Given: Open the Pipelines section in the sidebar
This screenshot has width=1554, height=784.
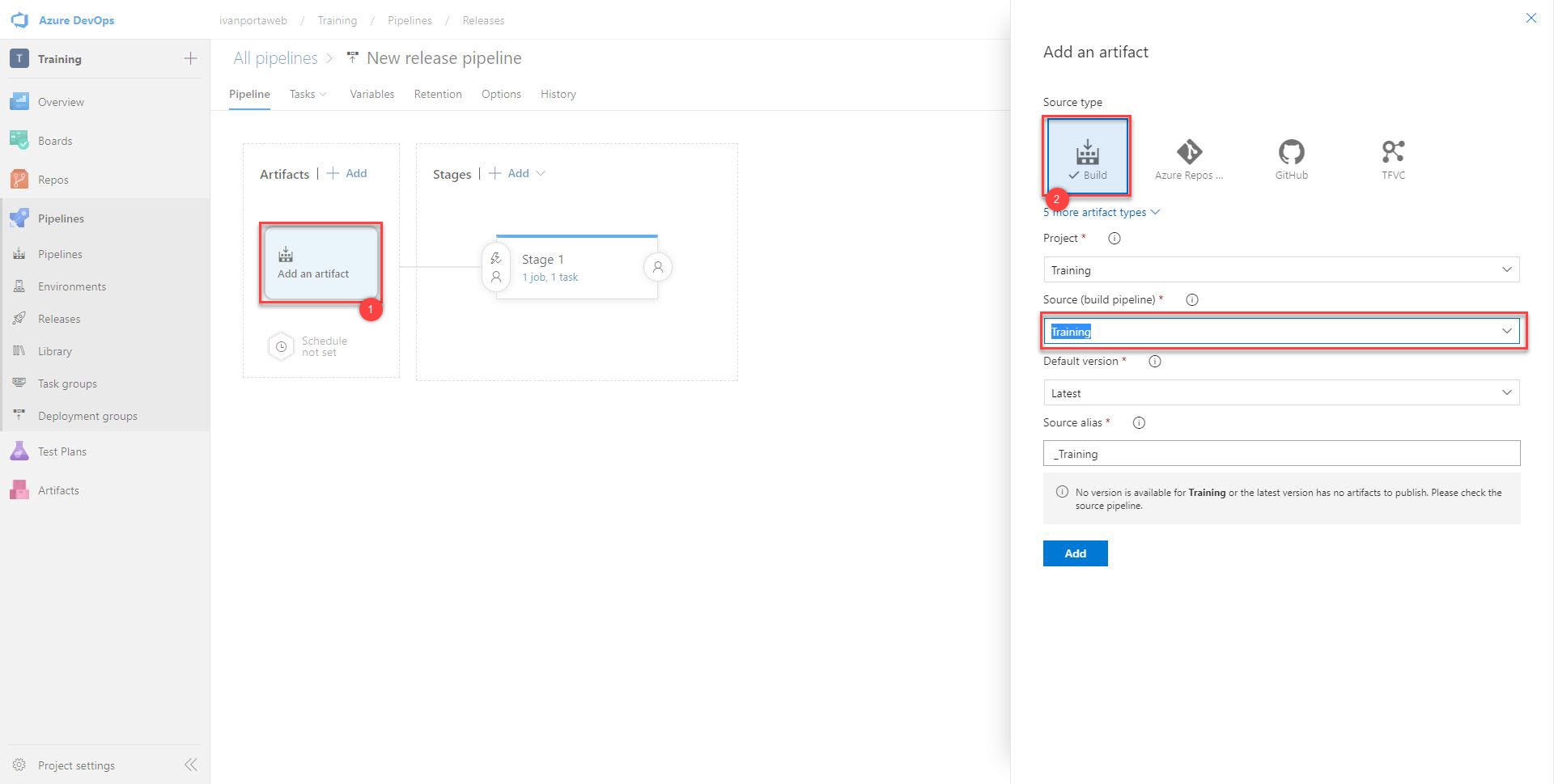Looking at the screenshot, I should 62,218.
